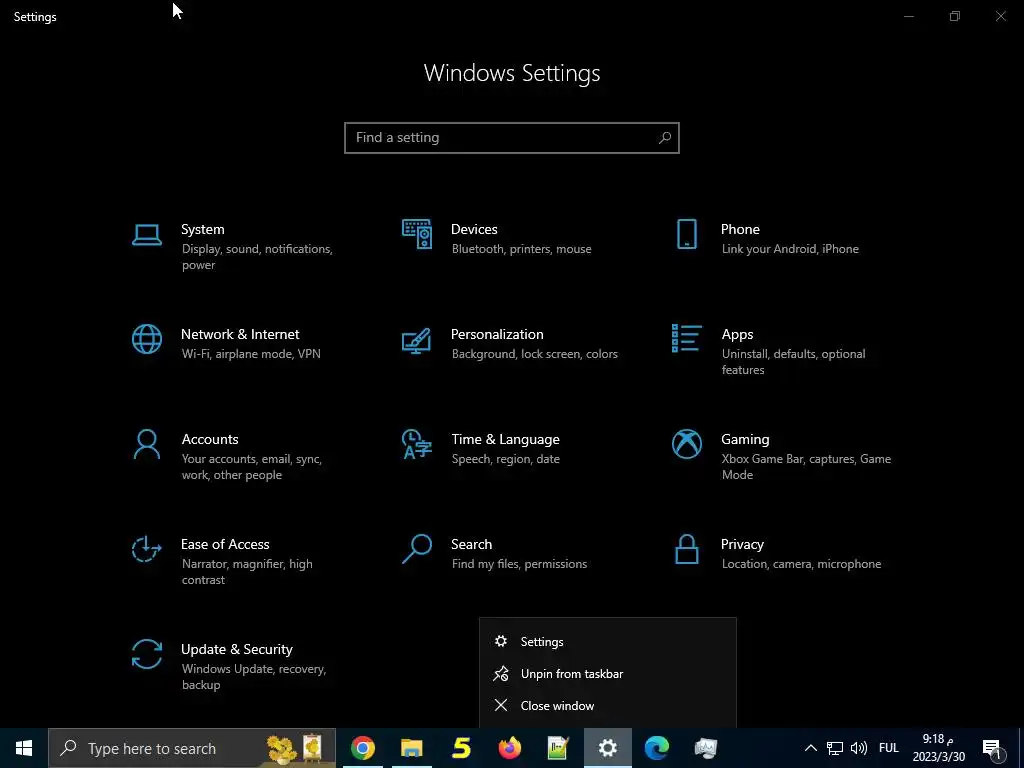Click the Privacy padlock icon

pyautogui.click(x=686, y=549)
